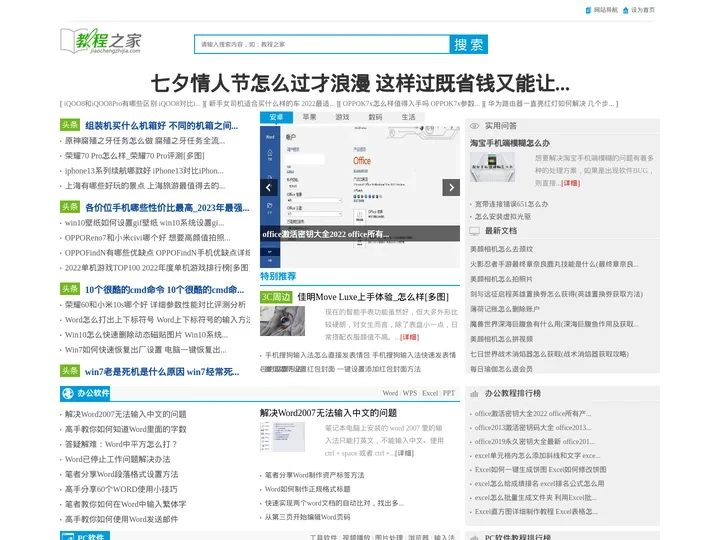Click the 设为首页 home icon
This screenshot has width=720, height=540.
625,10
